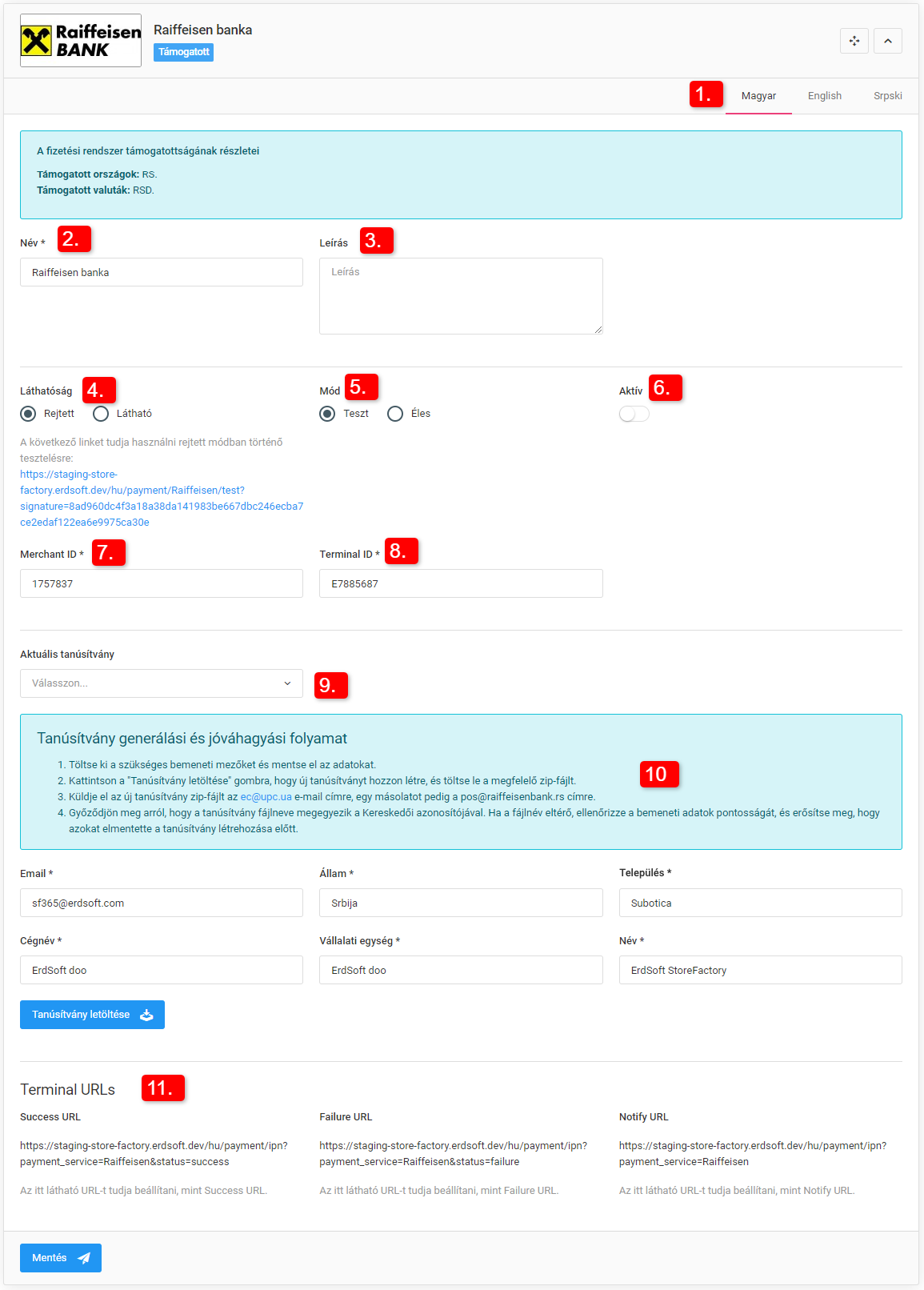Image resolution: width=924 pixels, height=1290 pixels.
Task: Click the Raiffeisen Bank logo
Action: 81,40
